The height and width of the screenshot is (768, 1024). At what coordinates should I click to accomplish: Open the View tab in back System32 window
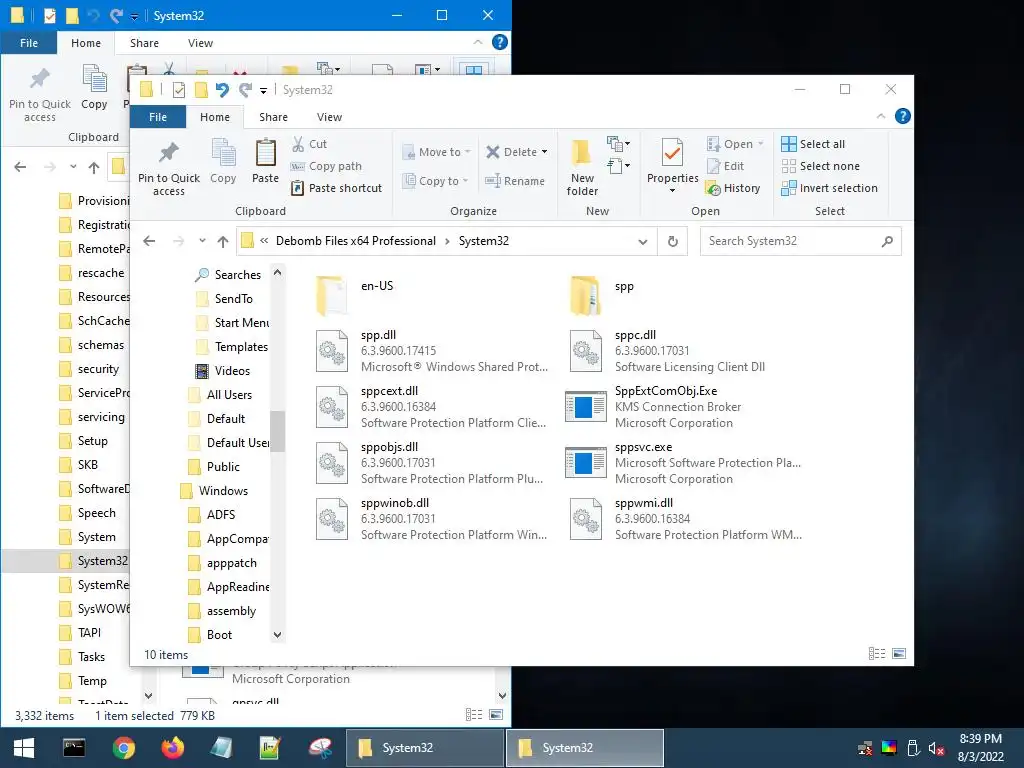pyautogui.click(x=200, y=43)
